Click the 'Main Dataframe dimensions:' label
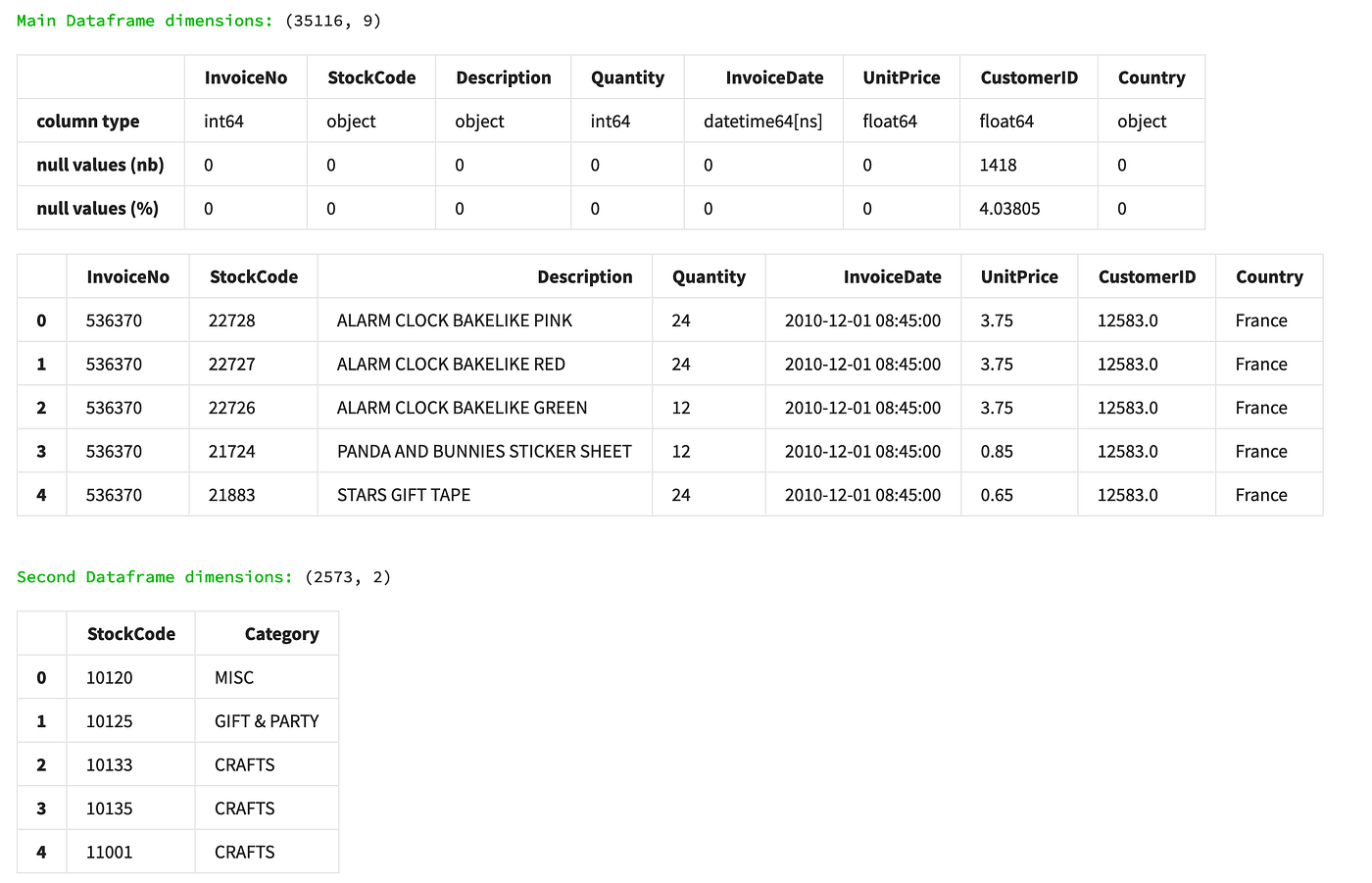The height and width of the screenshot is (883, 1372). tap(144, 21)
